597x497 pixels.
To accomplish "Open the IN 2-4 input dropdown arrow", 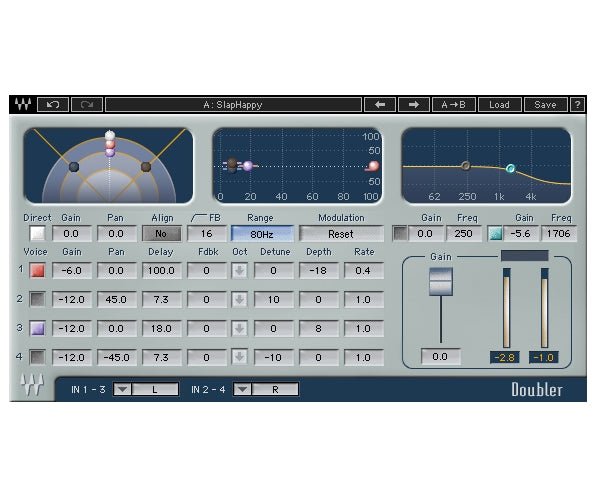I will click(243, 389).
